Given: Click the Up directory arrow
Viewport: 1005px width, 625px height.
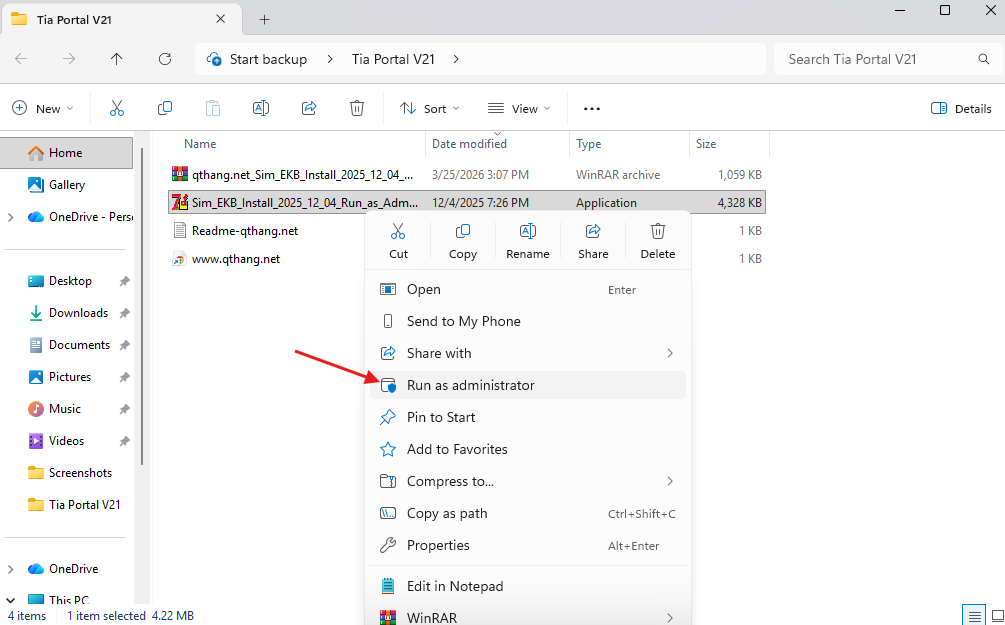Looking at the screenshot, I should click(x=117, y=59).
